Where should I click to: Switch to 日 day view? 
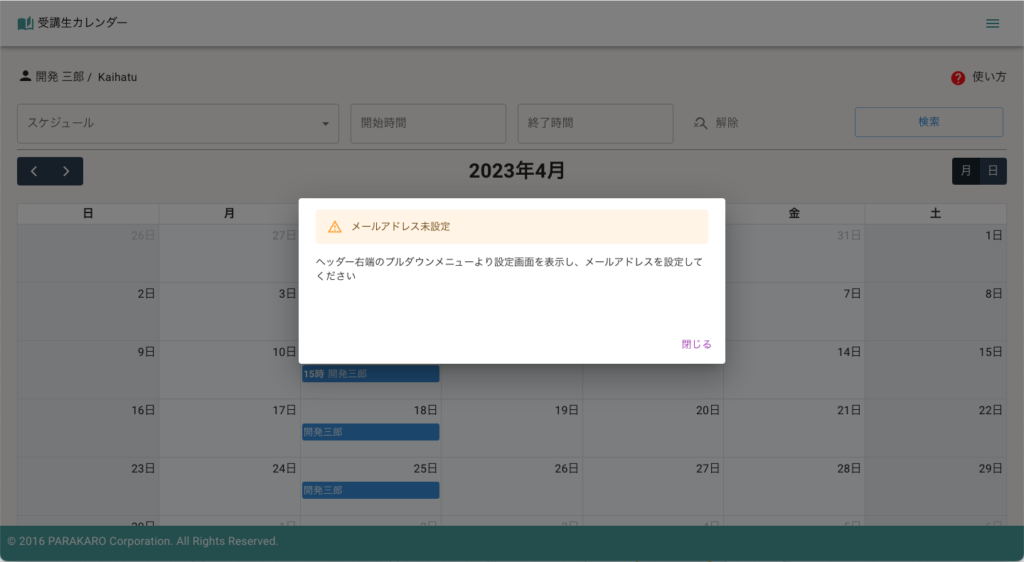coord(993,171)
